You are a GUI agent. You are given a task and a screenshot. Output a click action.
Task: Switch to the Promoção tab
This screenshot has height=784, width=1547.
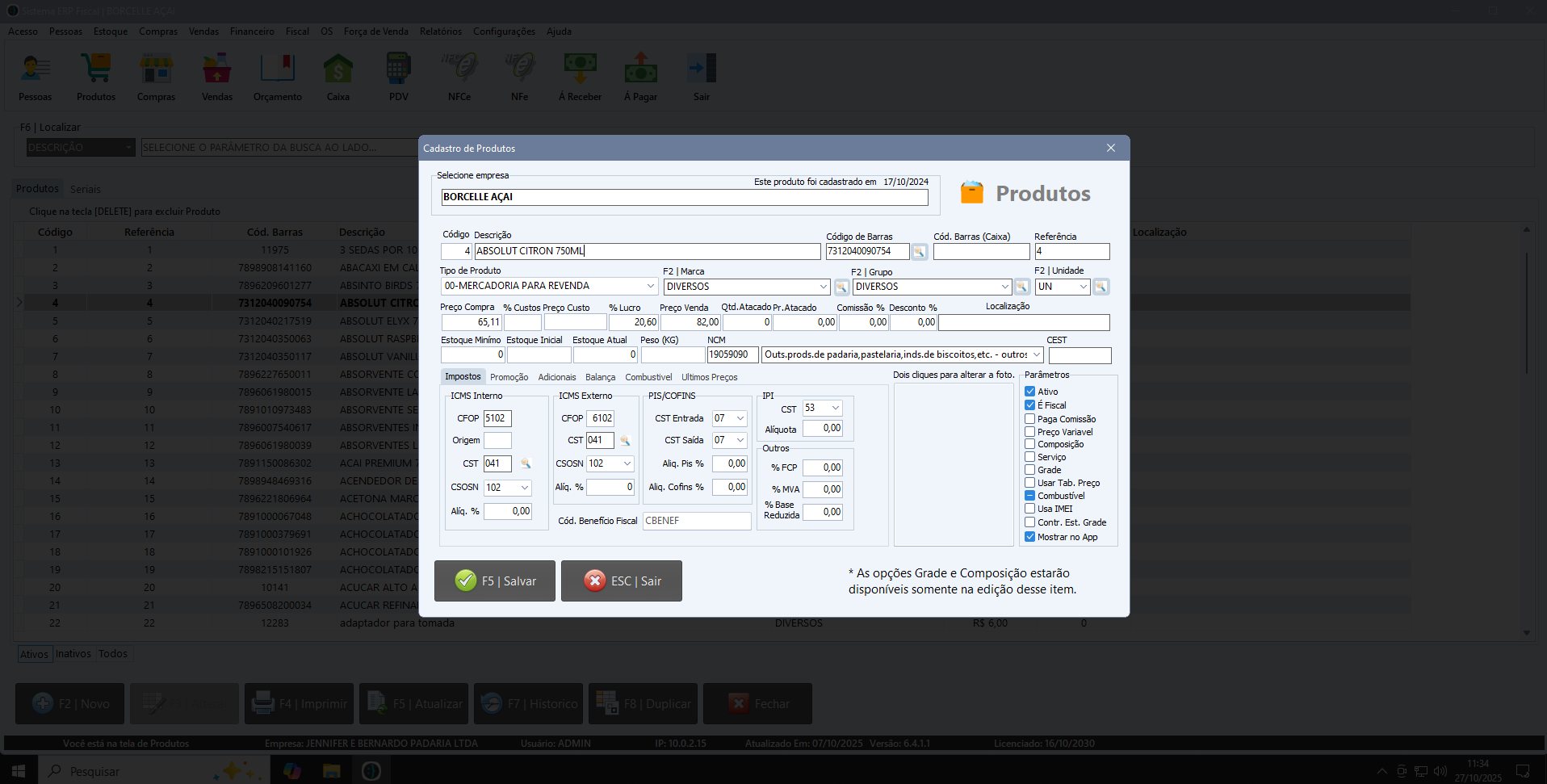[509, 377]
